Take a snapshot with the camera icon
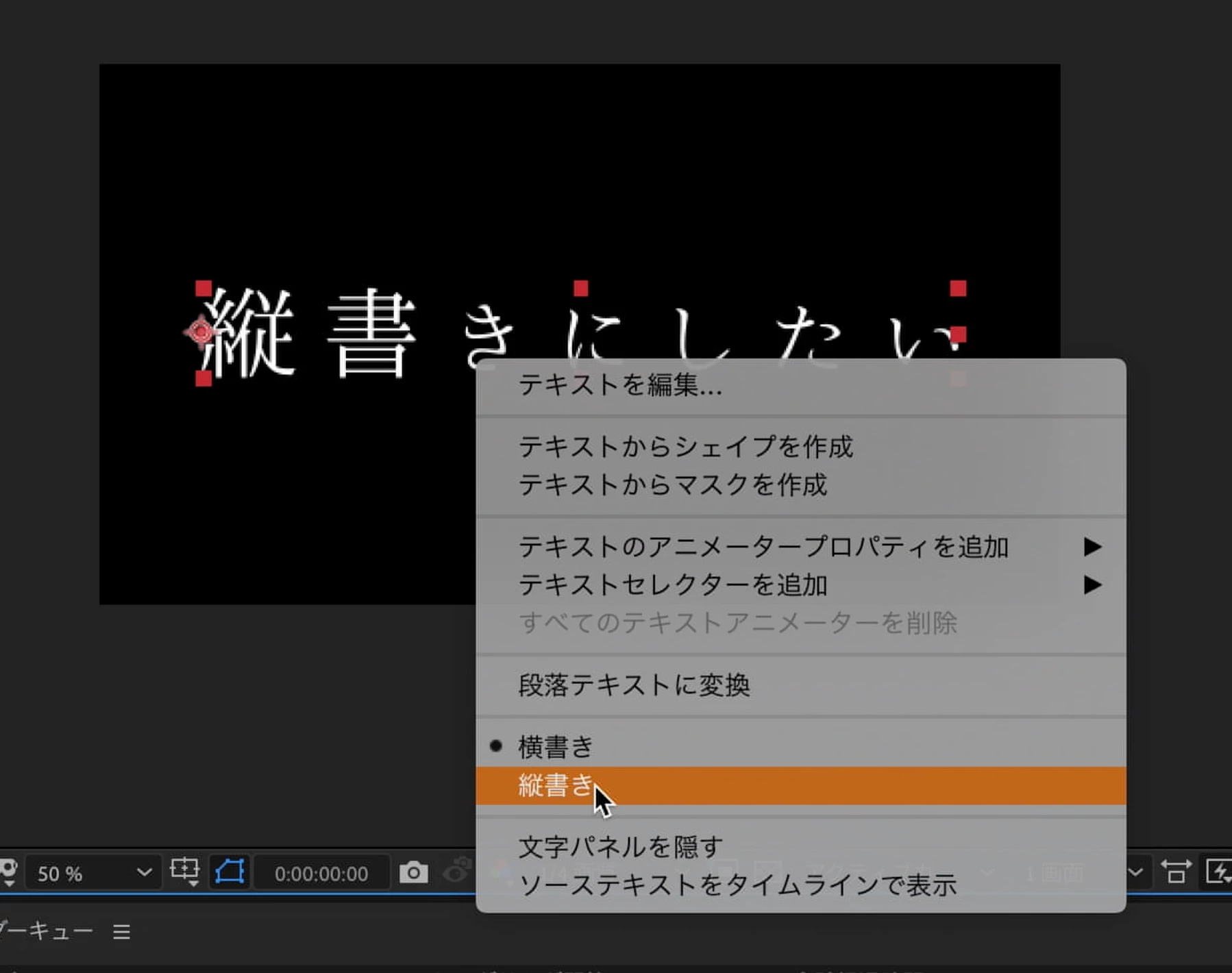The height and width of the screenshot is (973, 1232). [x=413, y=872]
